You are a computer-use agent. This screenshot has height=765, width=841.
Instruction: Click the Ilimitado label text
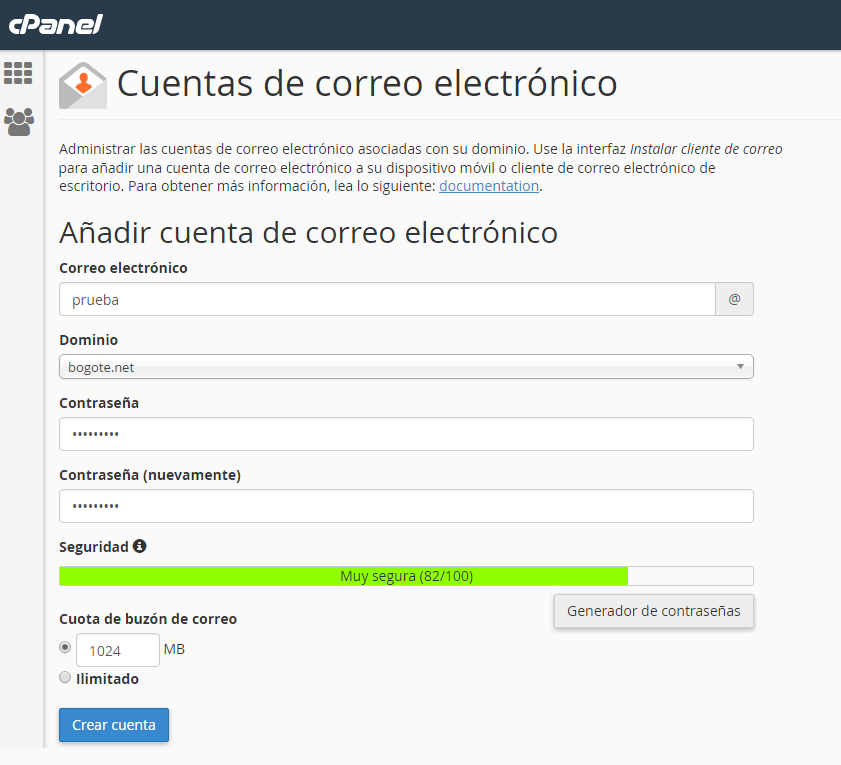coord(108,679)
